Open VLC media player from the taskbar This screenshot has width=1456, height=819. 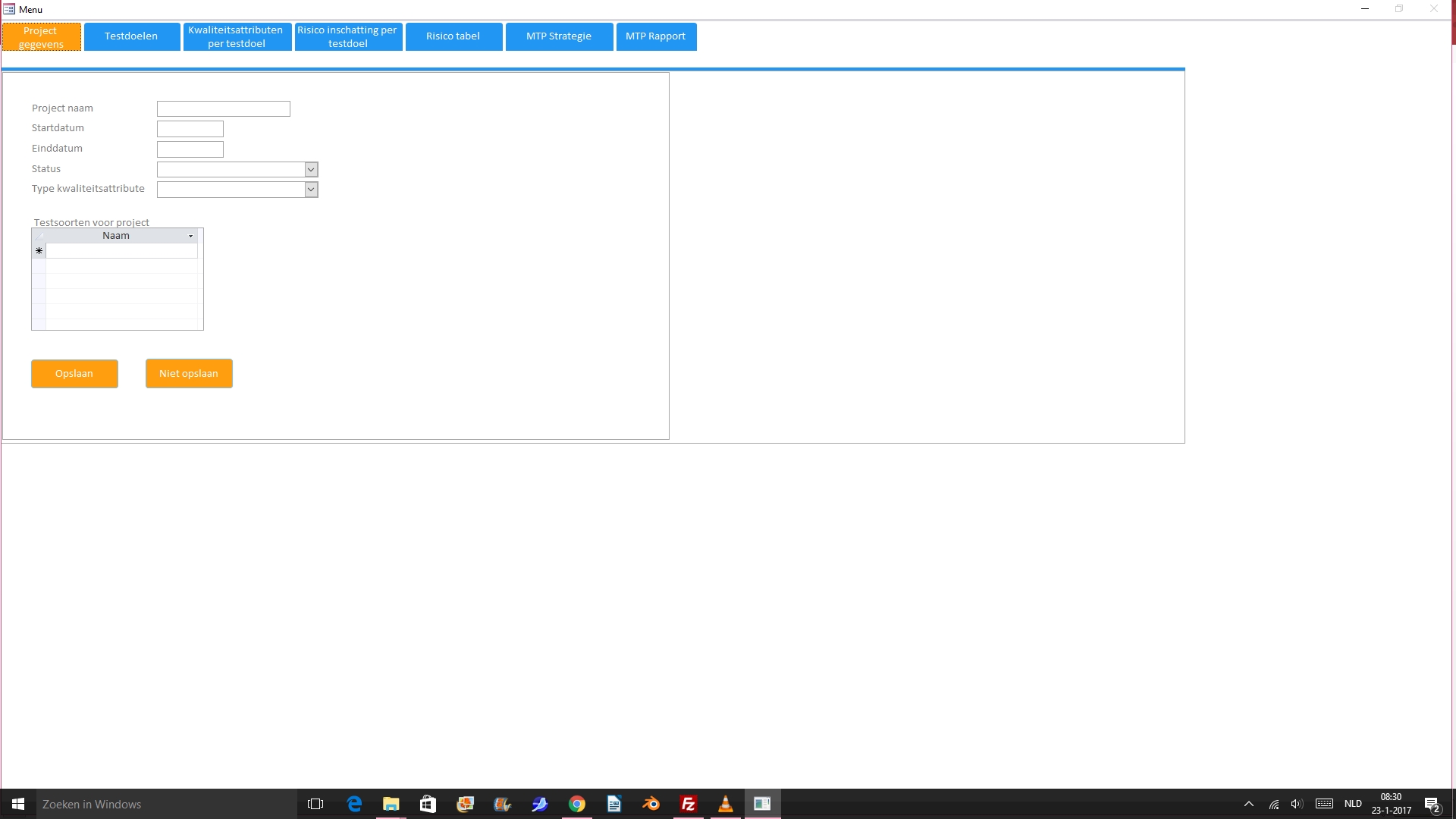pos(726,804)
